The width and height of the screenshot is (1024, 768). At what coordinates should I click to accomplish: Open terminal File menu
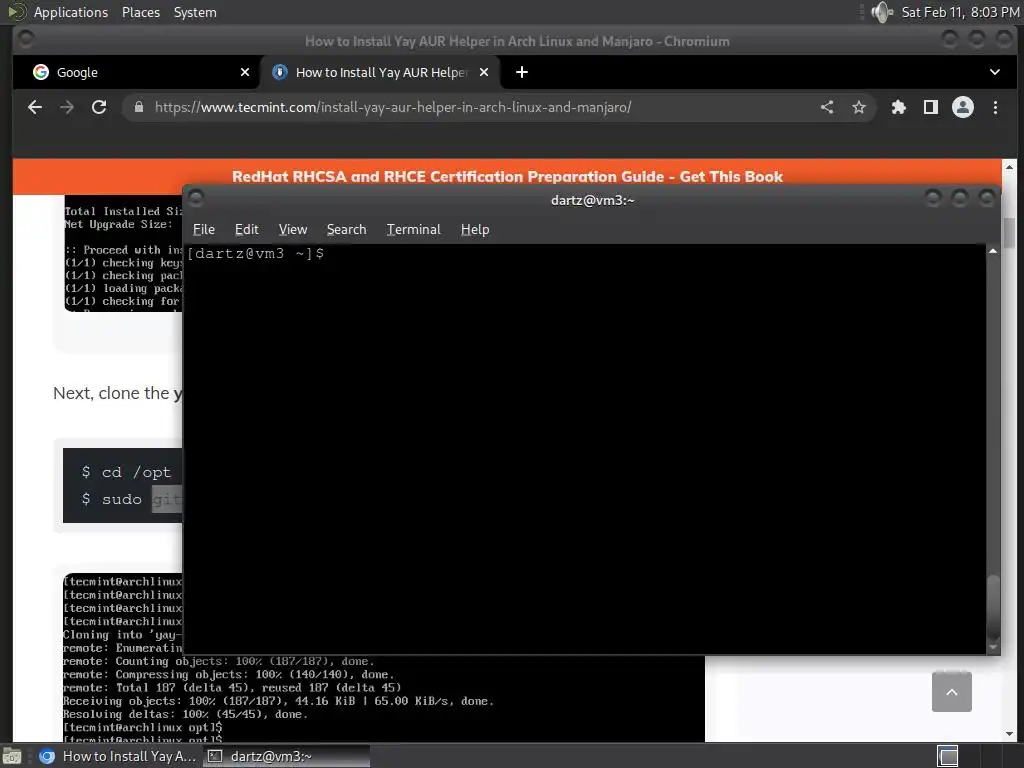(204, 229)
